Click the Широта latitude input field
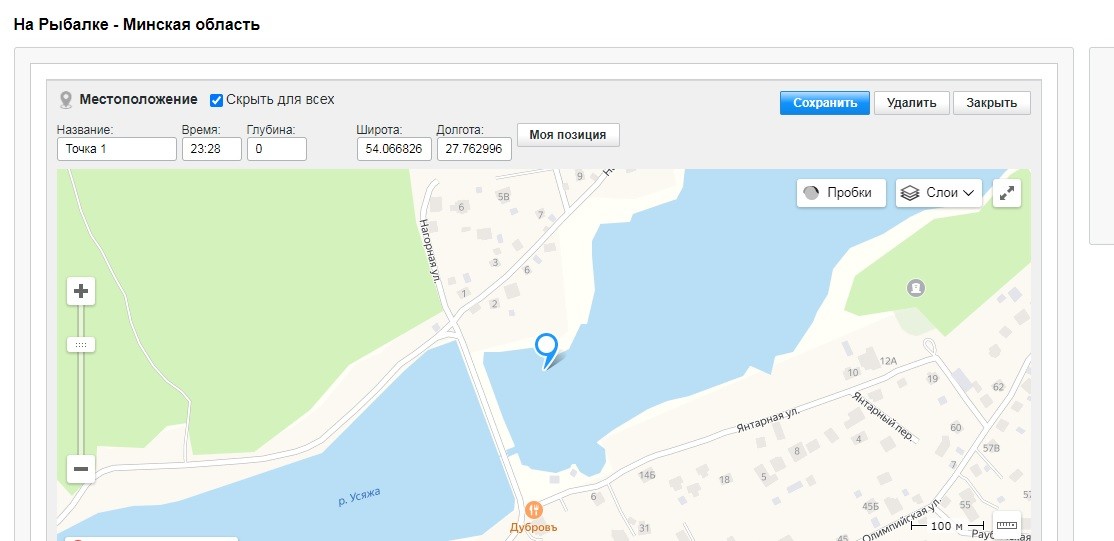 pos(394,149)
